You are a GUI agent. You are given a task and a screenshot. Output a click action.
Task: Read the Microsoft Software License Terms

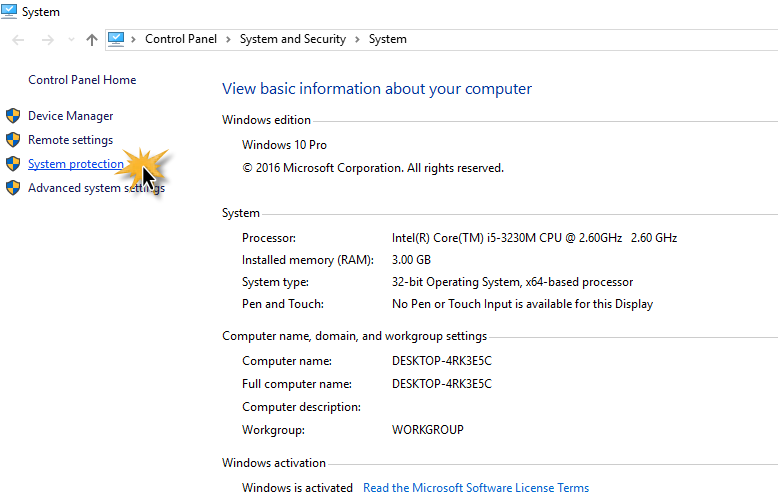pyautogui.click(x=476, y=488)
